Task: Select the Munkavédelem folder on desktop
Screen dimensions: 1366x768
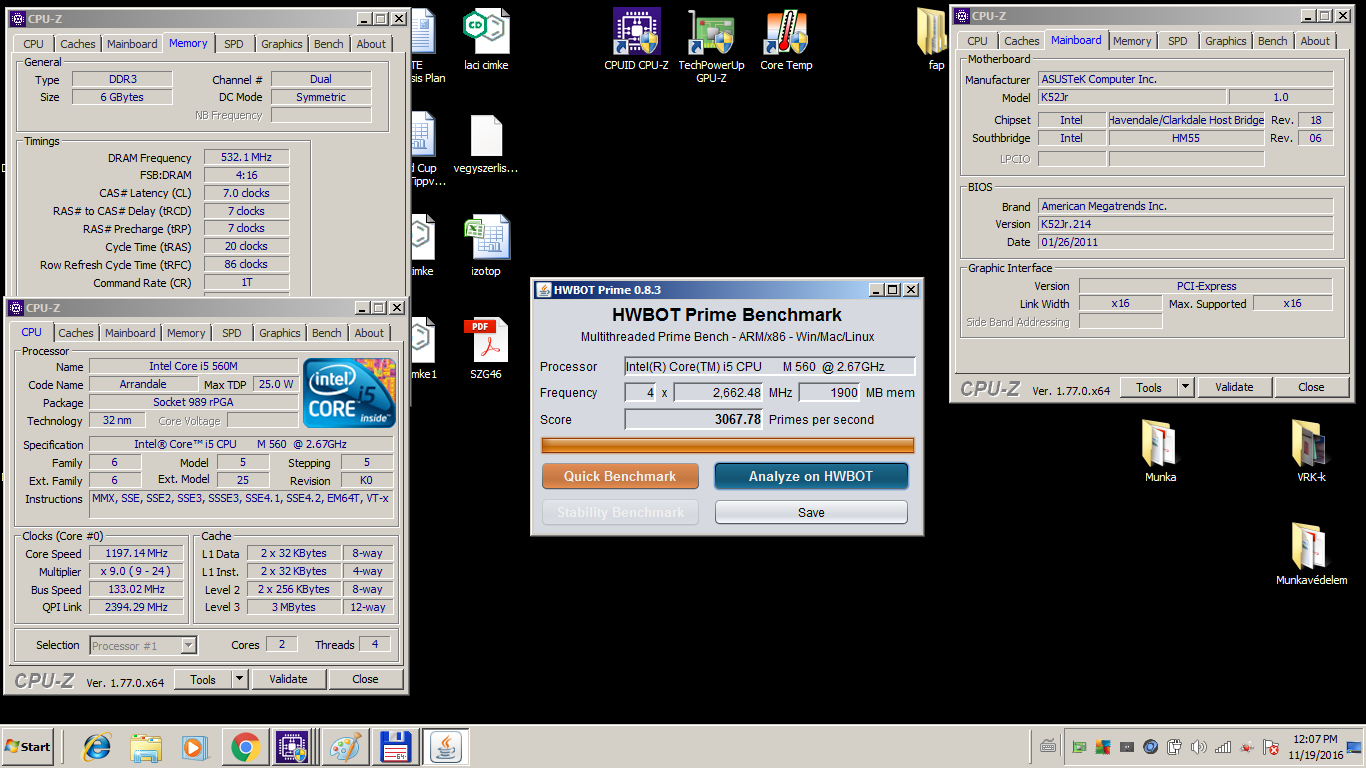Action: click(1310, 554)
